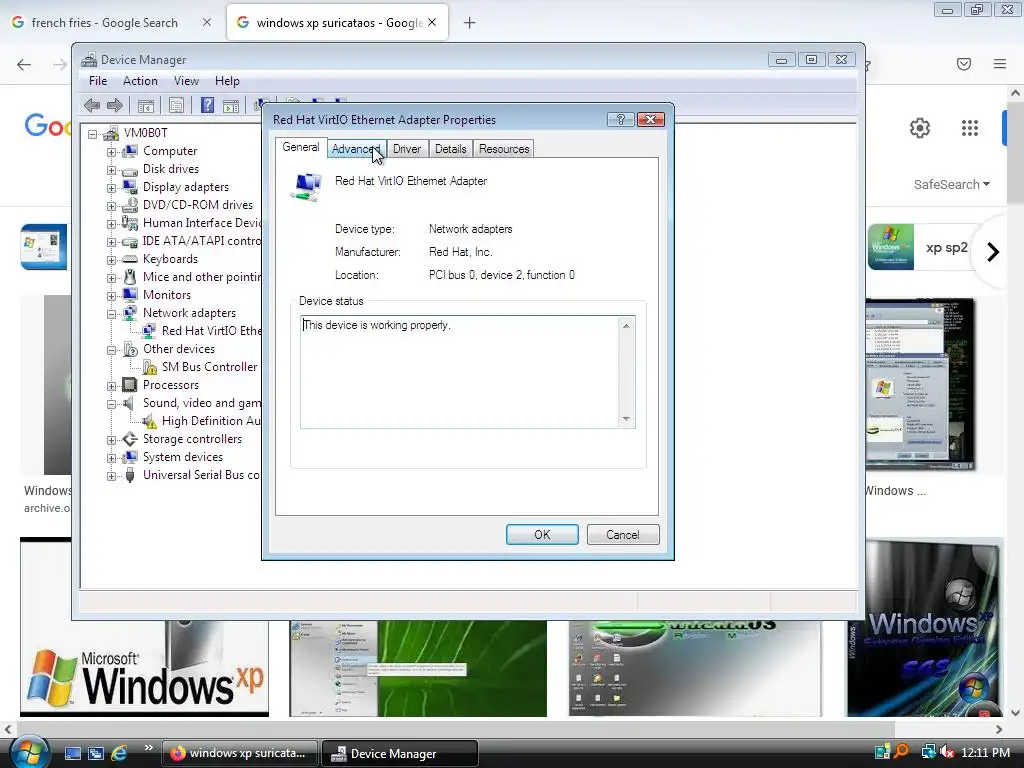Click Cancel in the adapter Properties dialog
1024x768 pixels.
(623, 535)
